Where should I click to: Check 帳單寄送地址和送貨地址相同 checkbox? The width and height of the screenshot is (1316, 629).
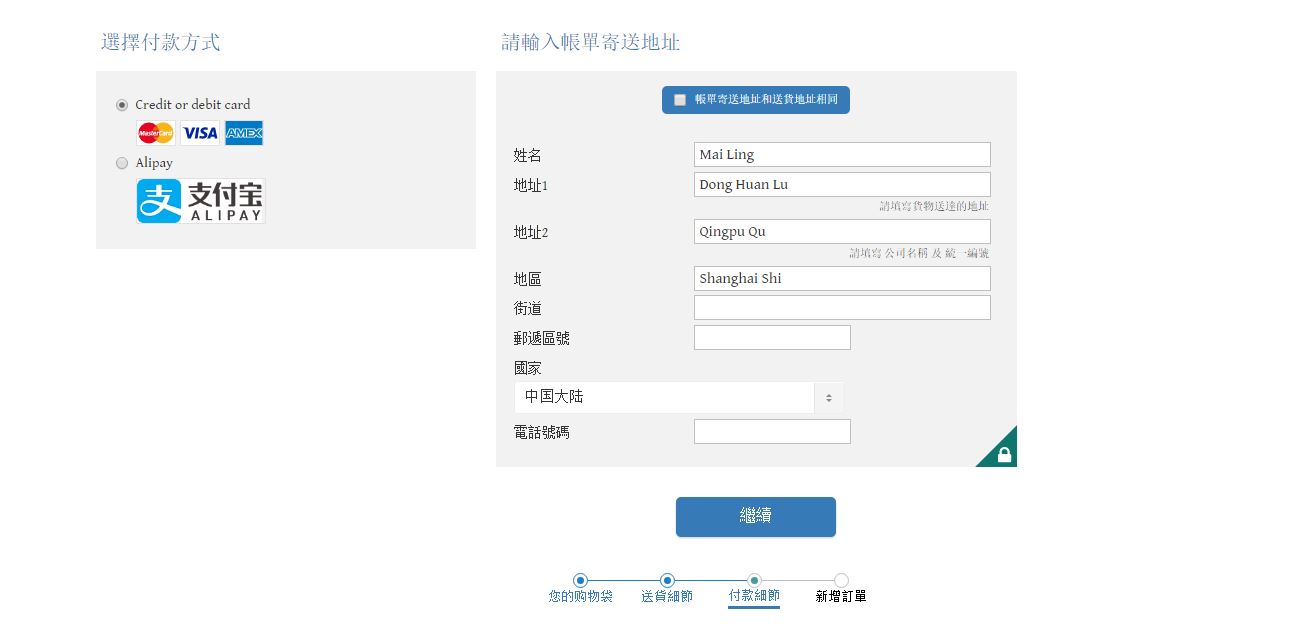[x=680, y=100]
